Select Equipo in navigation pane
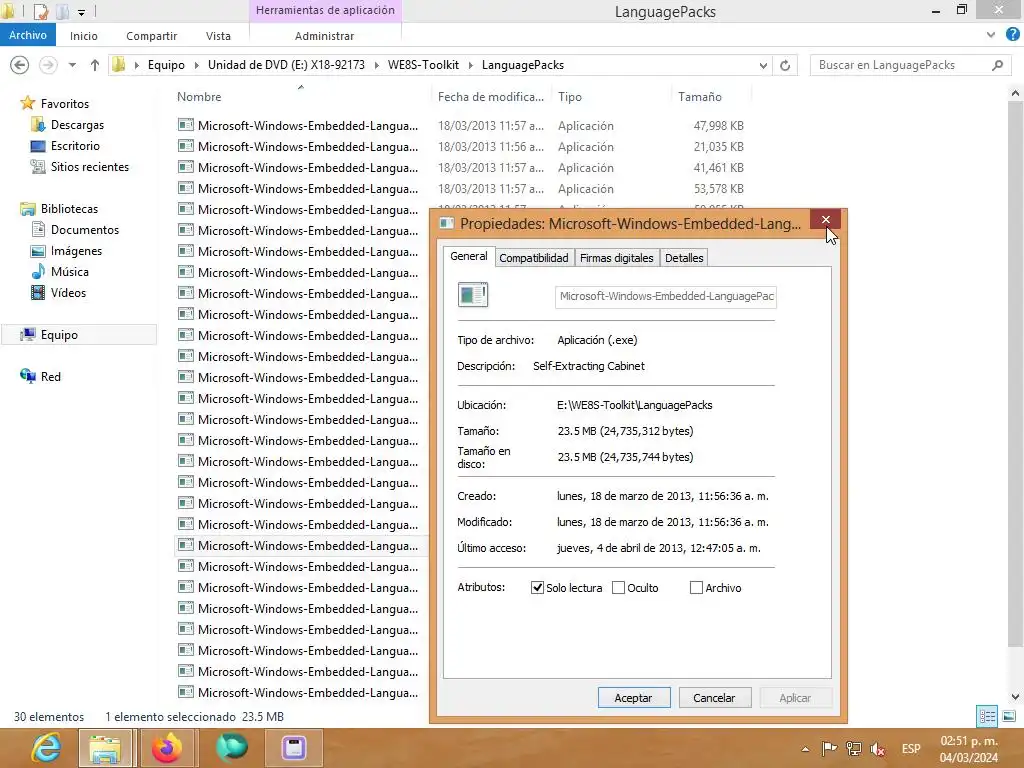1024x768 pixels. click(x=78, y=335)
